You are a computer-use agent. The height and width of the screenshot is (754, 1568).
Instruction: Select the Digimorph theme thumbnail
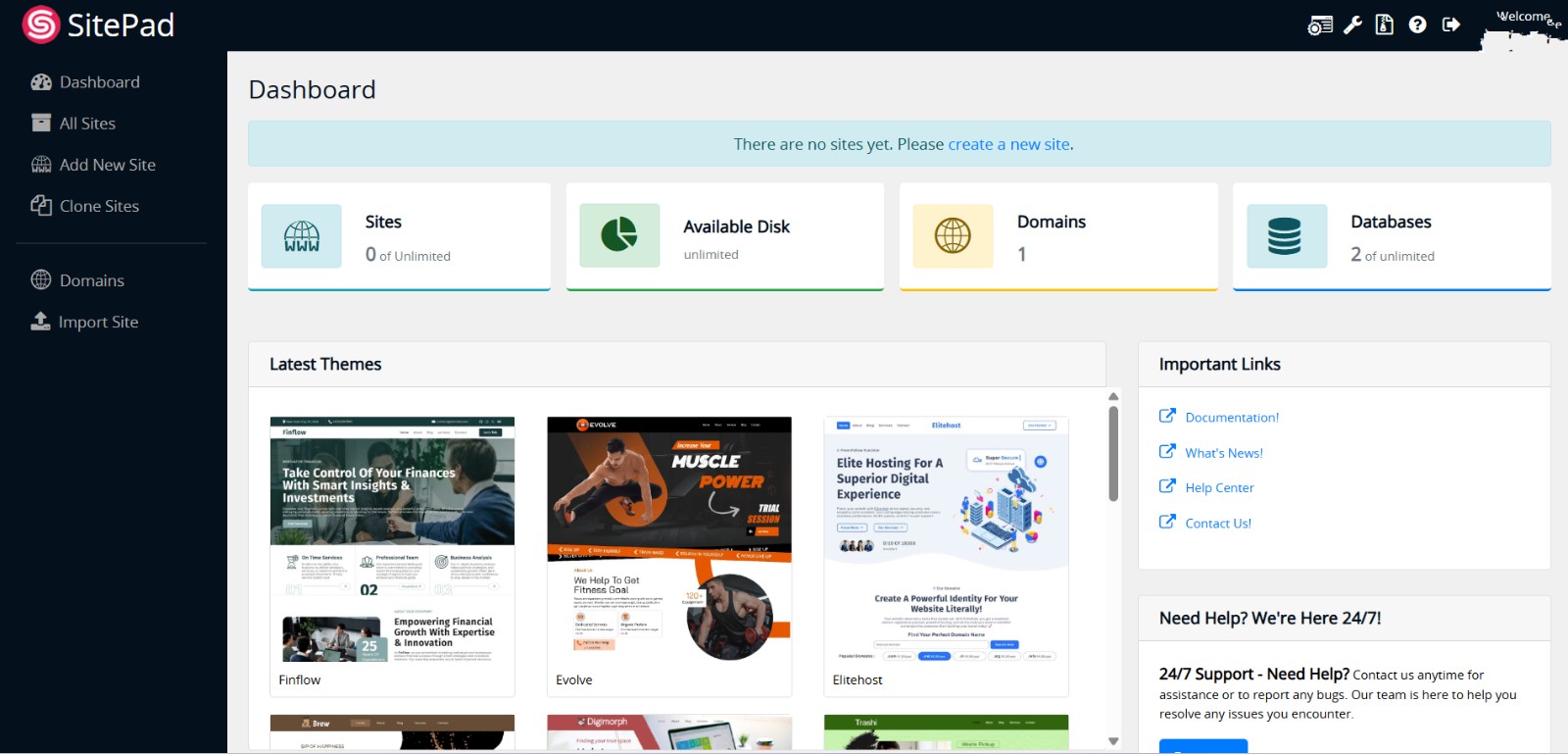[x=669, y=732]
